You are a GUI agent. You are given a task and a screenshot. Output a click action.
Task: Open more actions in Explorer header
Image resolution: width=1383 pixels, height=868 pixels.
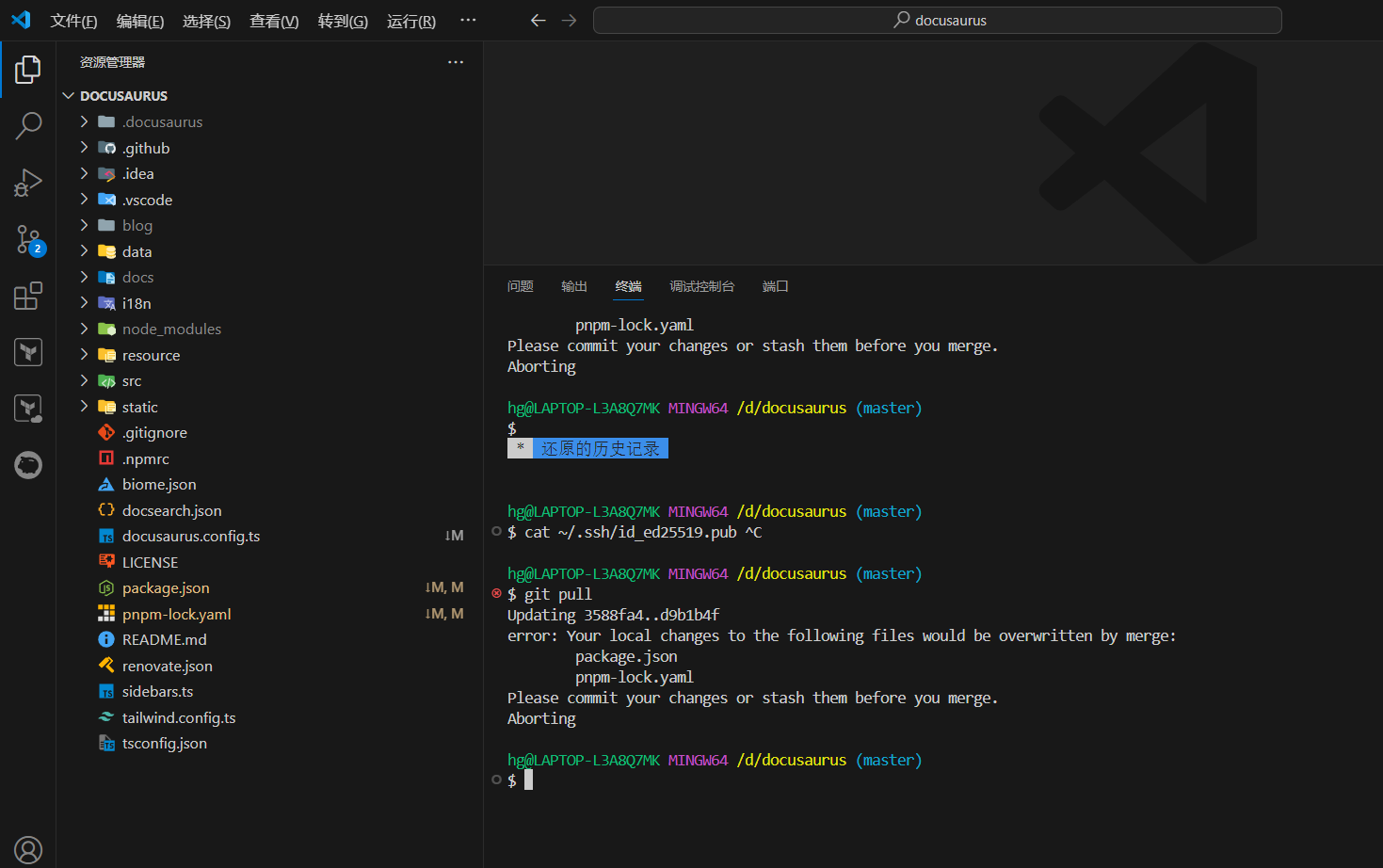tap(456, 62)
